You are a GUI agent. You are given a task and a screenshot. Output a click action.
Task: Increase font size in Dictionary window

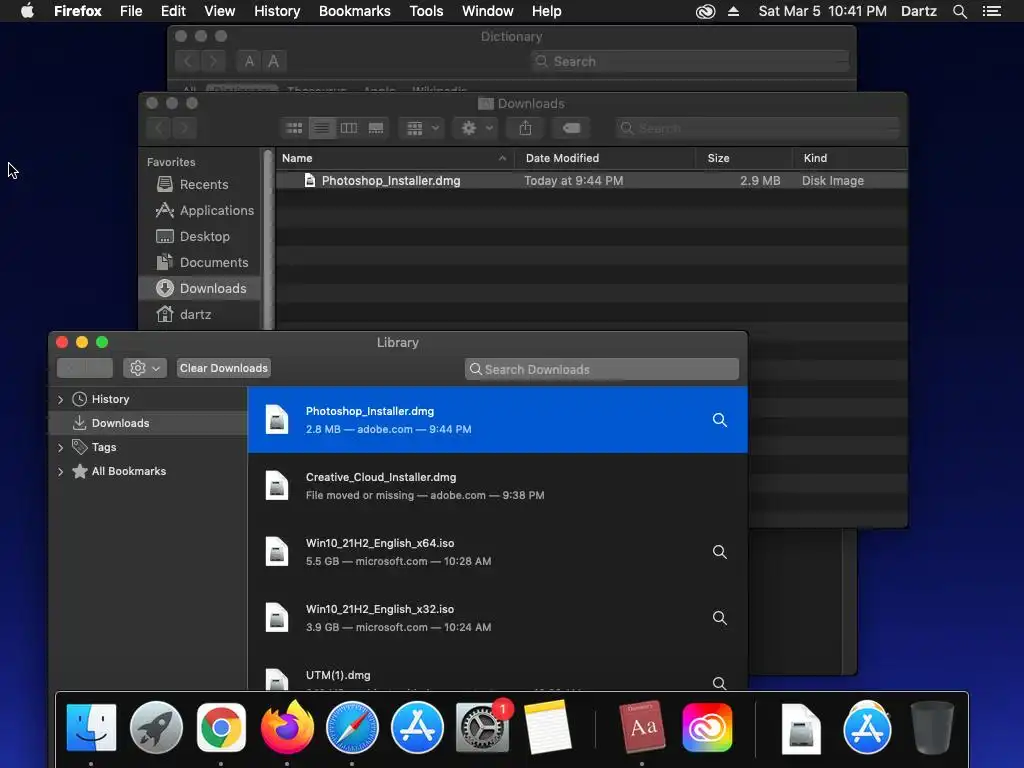click(x=274, y=61)
